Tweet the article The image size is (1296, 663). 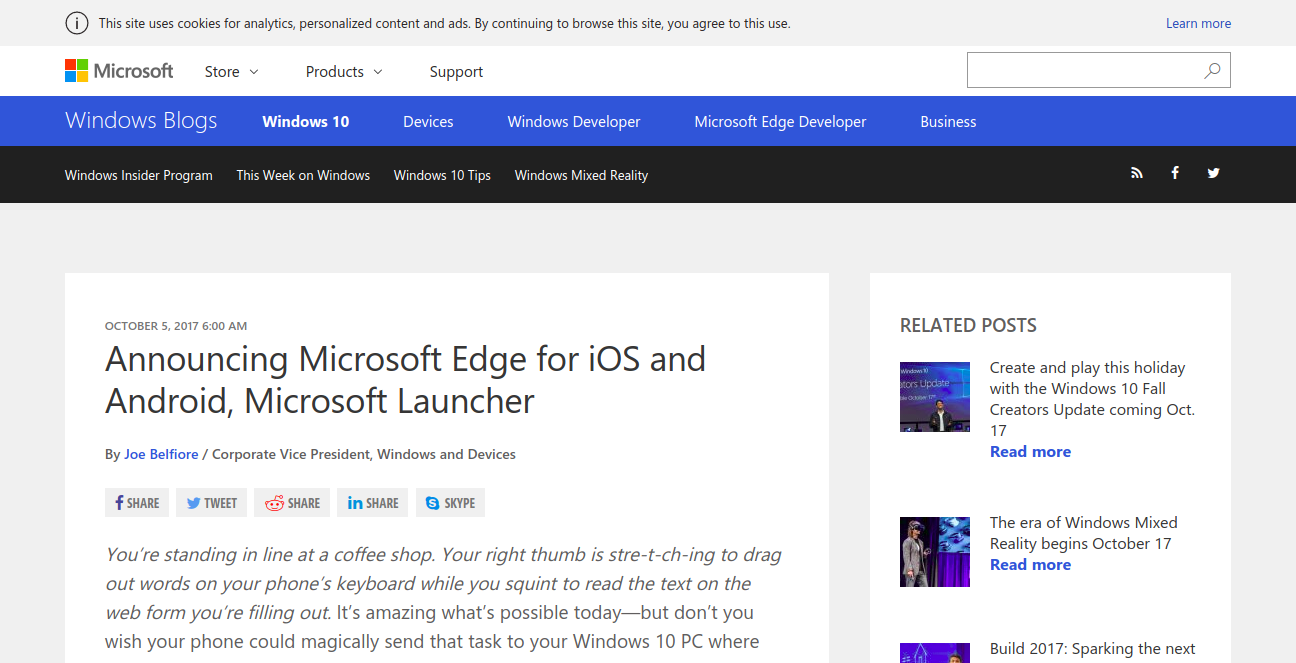pos(211,503)
